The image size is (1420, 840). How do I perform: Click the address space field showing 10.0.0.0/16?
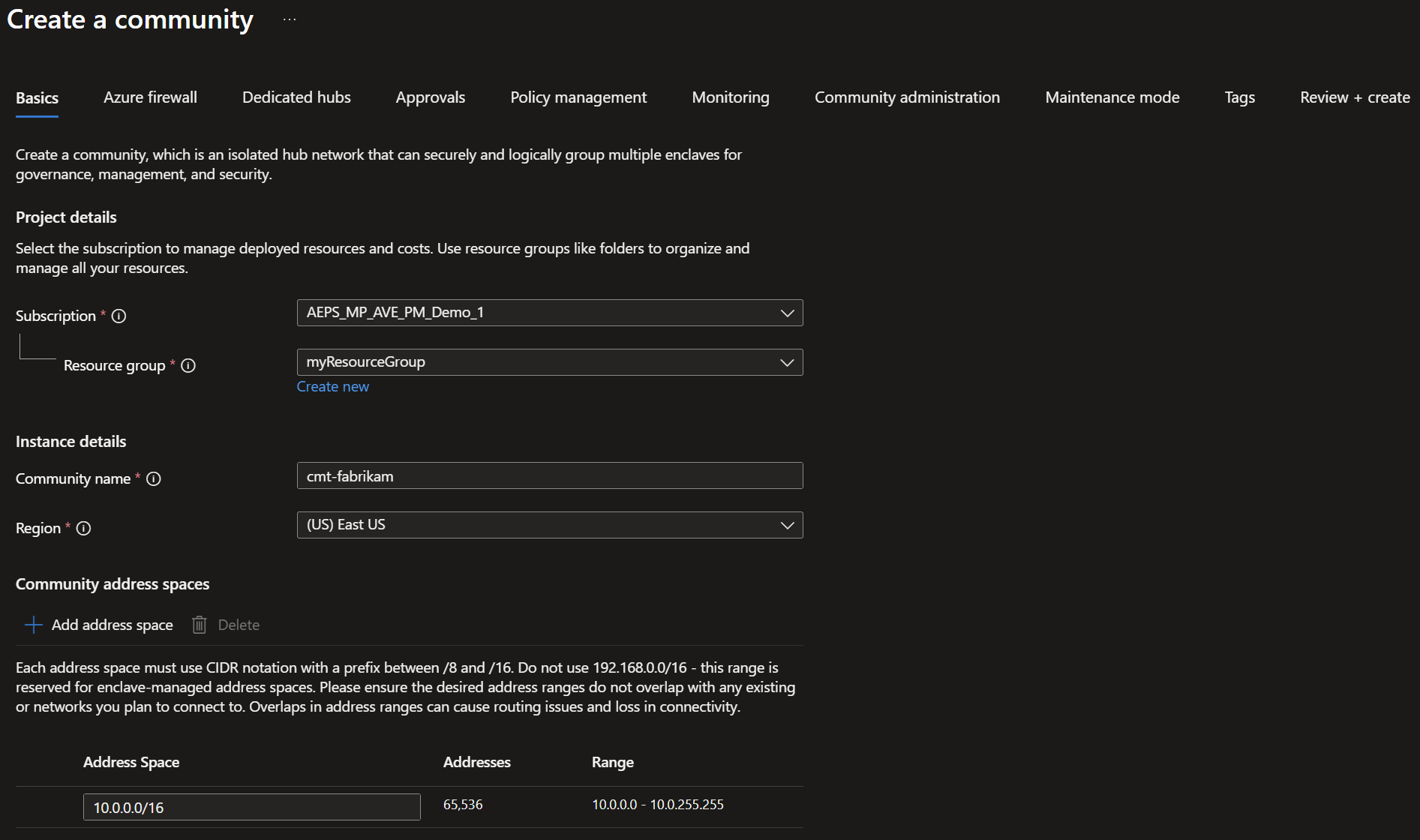[252, 807]
